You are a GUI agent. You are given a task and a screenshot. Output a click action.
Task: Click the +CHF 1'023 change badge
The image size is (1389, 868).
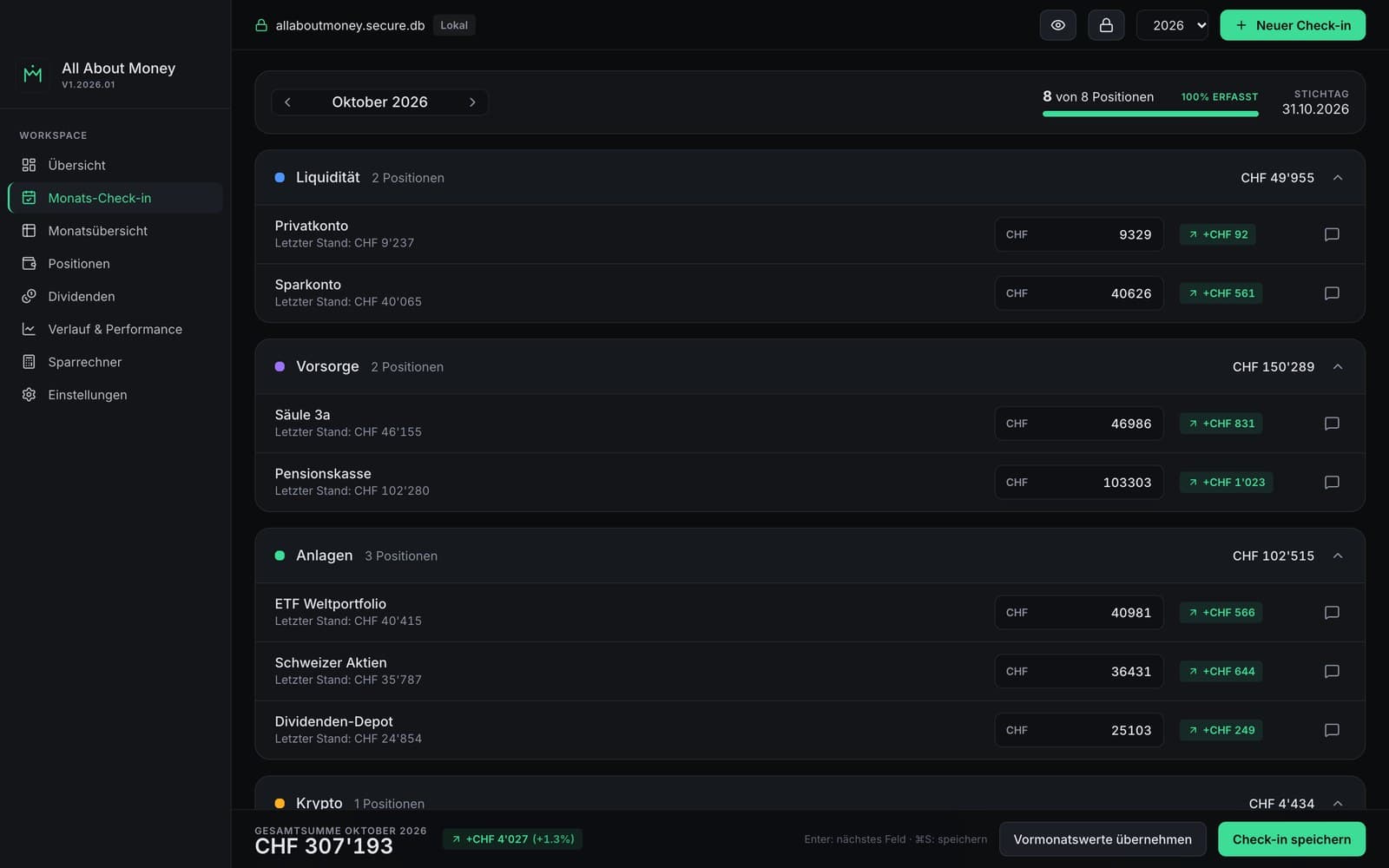coord(1226,483)
